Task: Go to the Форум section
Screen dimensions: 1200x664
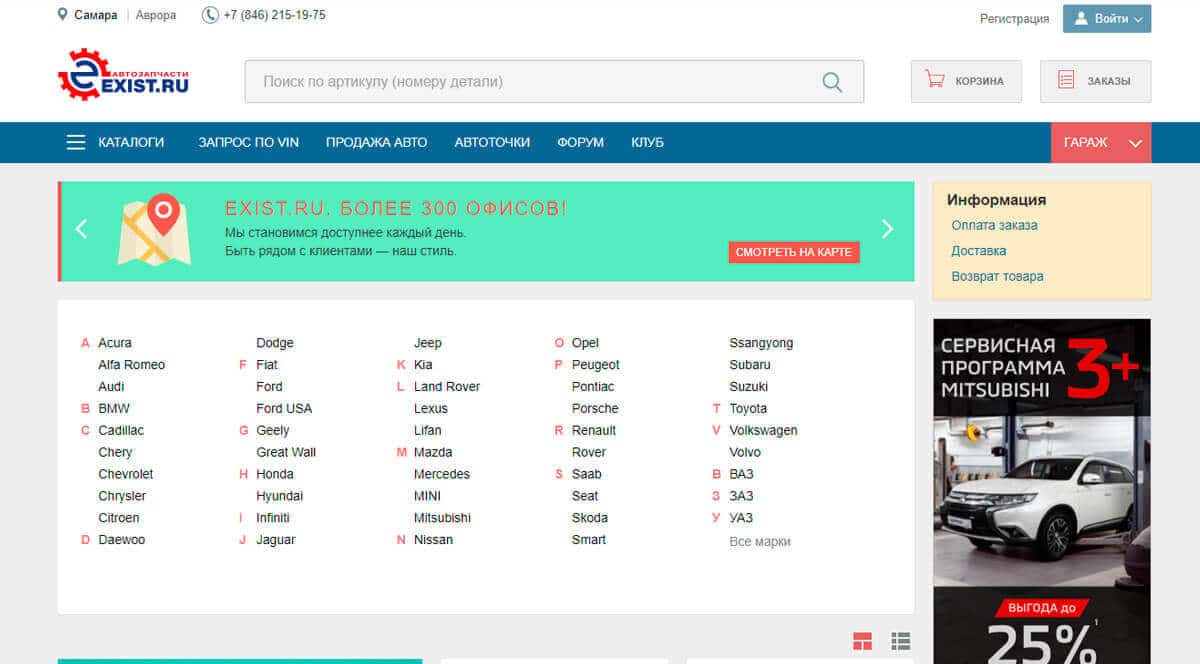Action: [x=580, y=142]
